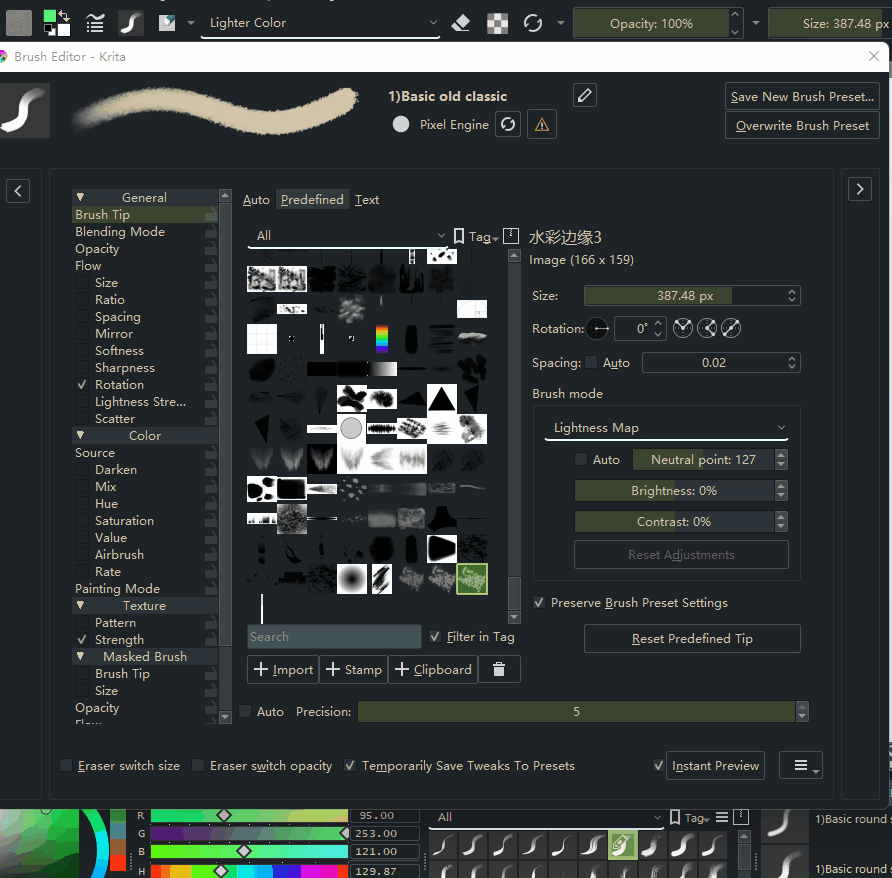Select the gray circle brush tip thumbnail
Image resolution: width=892 pixels, height=878 pixels.
351,428
